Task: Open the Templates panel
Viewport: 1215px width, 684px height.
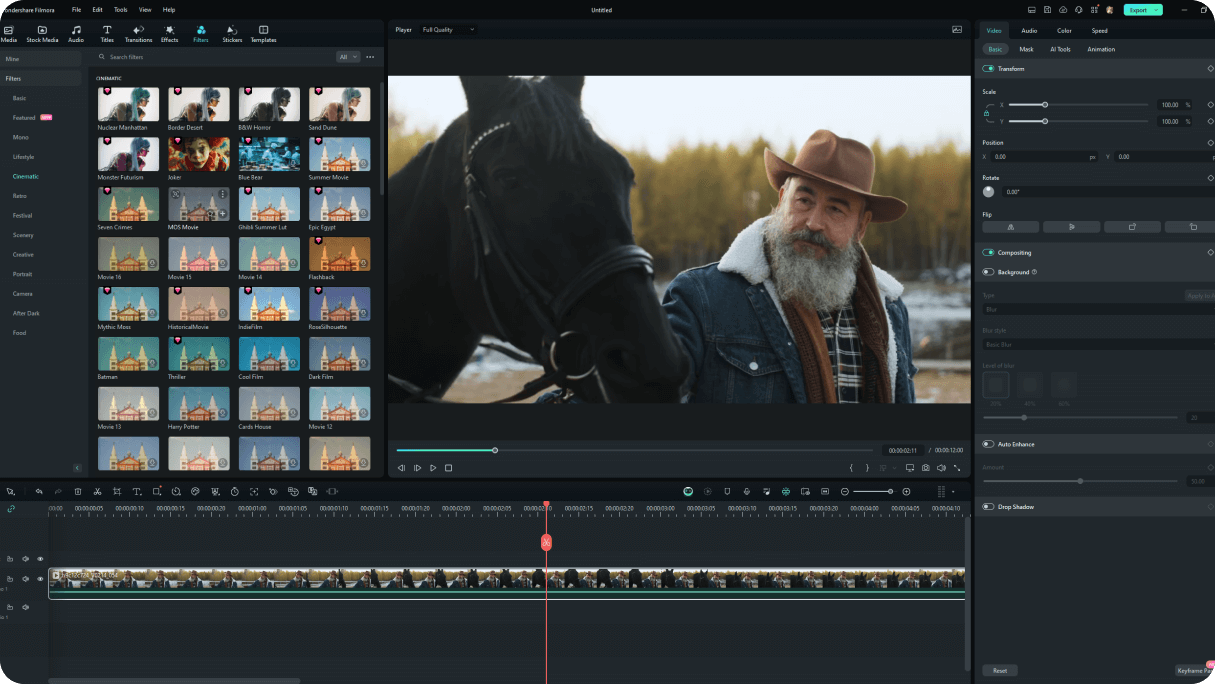Action: click(x=263, y=34)
